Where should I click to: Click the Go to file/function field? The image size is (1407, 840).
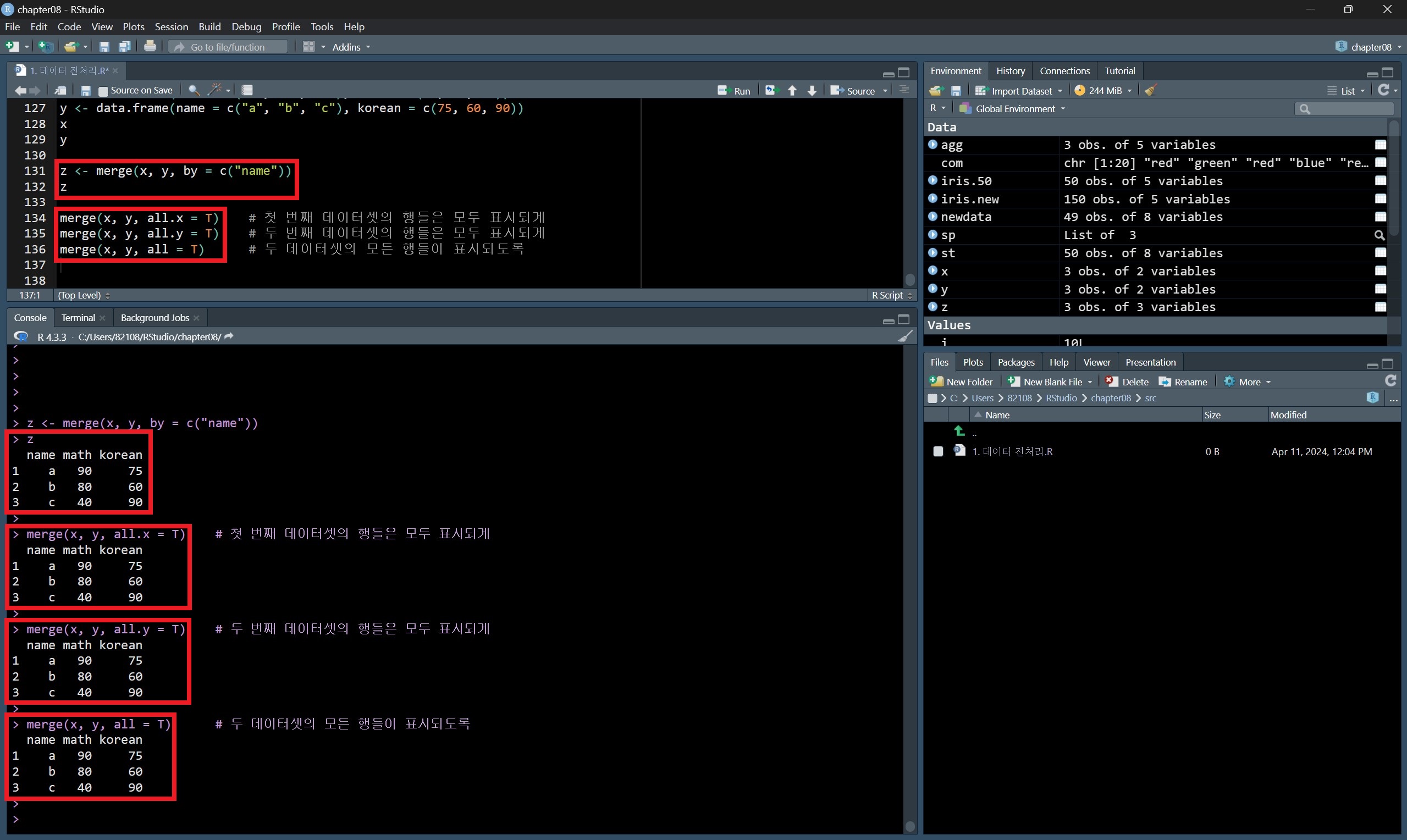228,47
